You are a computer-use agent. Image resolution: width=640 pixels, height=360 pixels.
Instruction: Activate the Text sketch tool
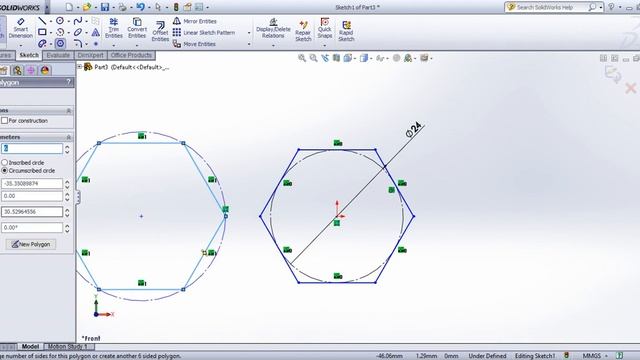pyautogui.click(x=96, y=32)
